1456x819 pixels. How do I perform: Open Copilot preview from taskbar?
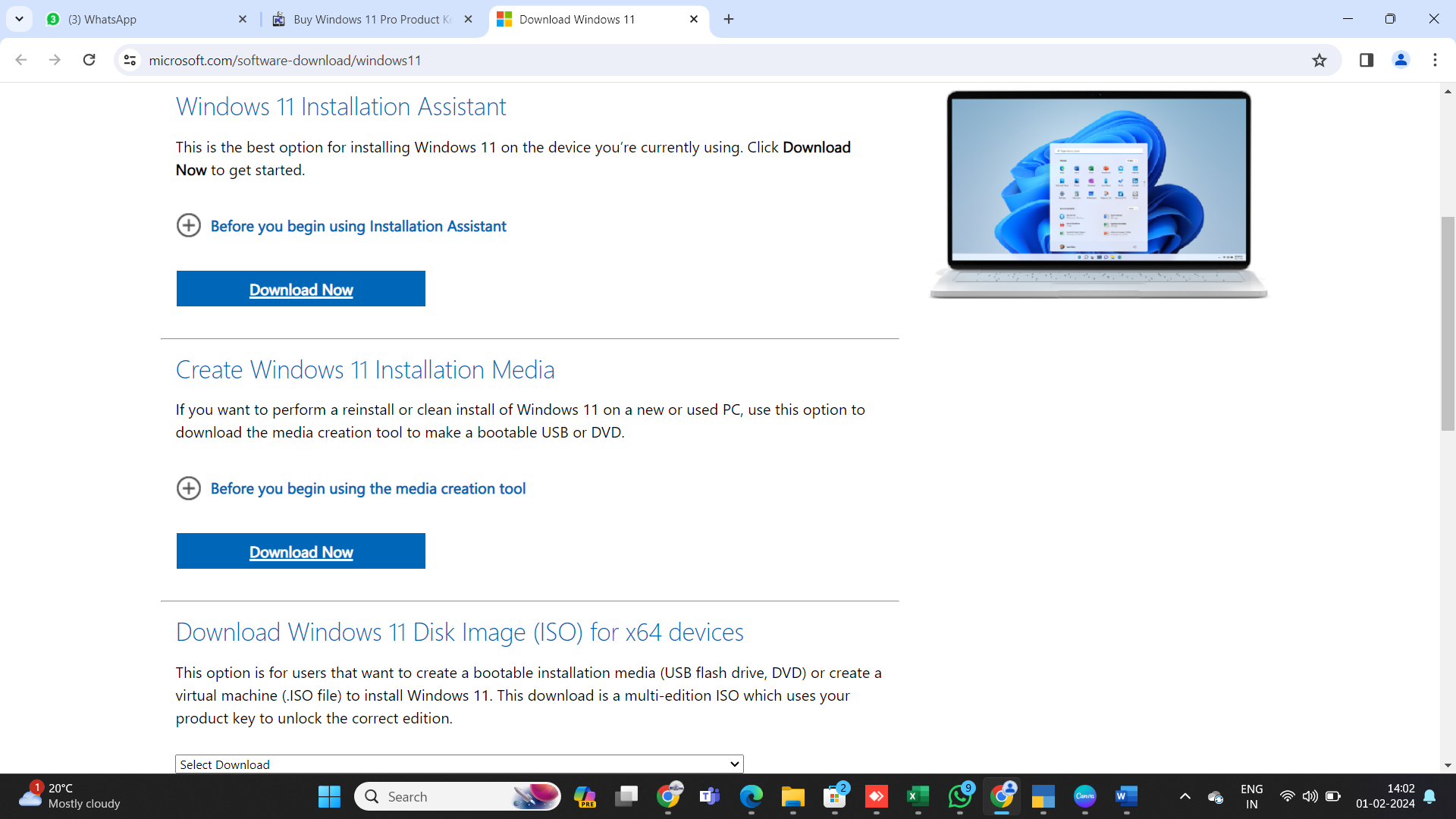(585, 796)
